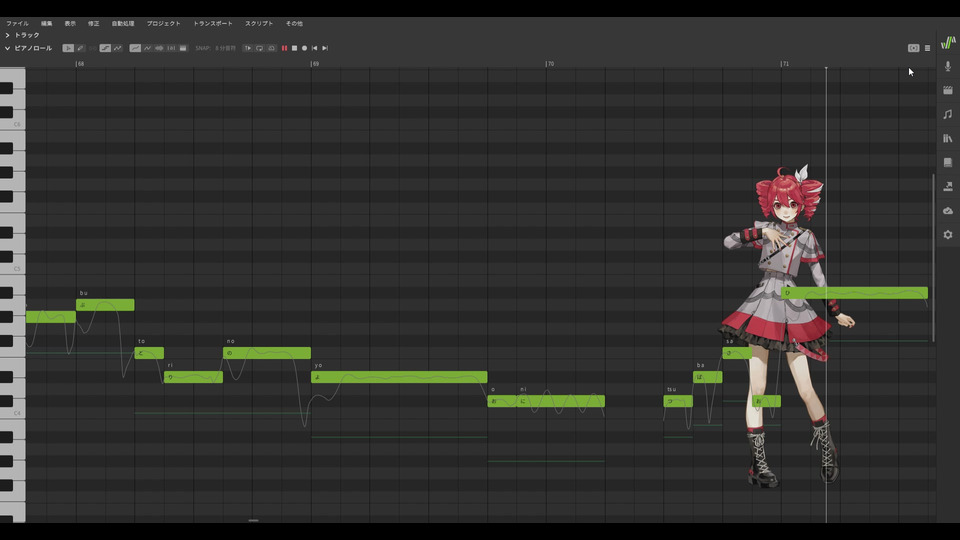Image resolution: width=960 pixels, height=540 pixels.
Task: Open the note properties music-note panel
Action: [948, 114]
